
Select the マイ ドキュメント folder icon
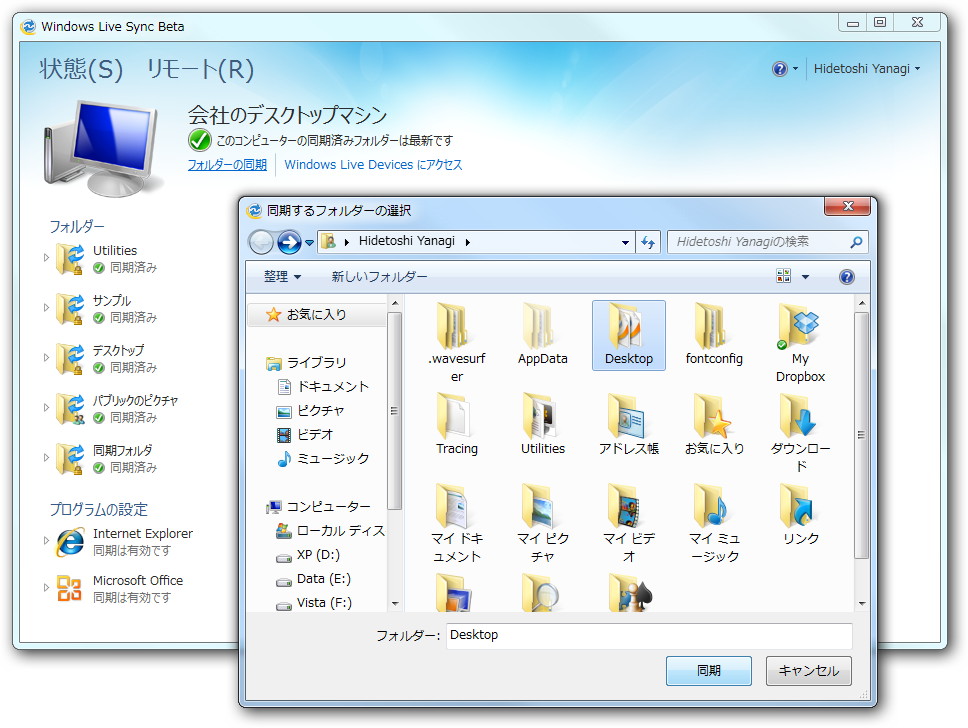pos(455,506)
